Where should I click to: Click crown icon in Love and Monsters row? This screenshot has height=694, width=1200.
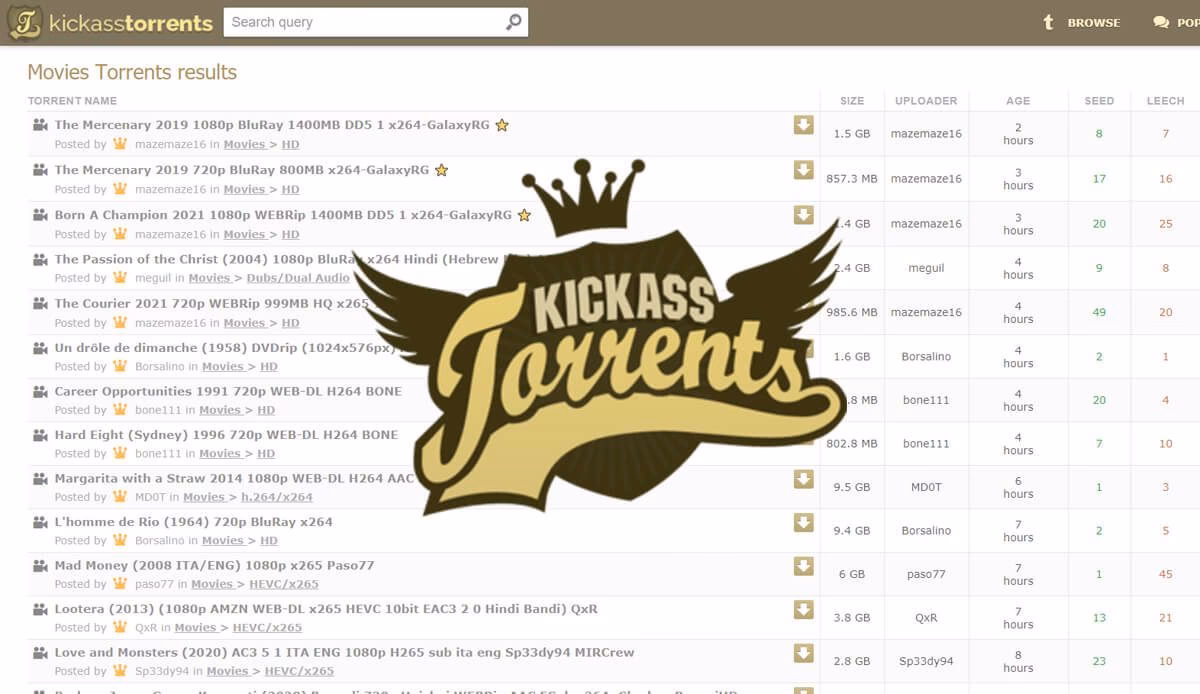120,671
